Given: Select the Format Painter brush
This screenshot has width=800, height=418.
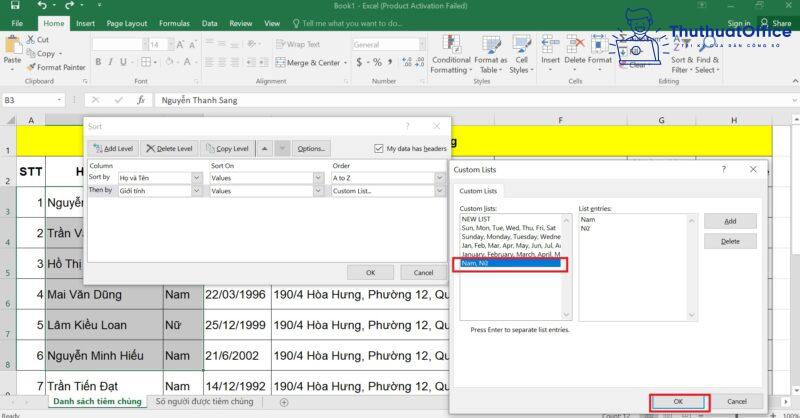Looking at the screenshot, I should coord(31,67).
